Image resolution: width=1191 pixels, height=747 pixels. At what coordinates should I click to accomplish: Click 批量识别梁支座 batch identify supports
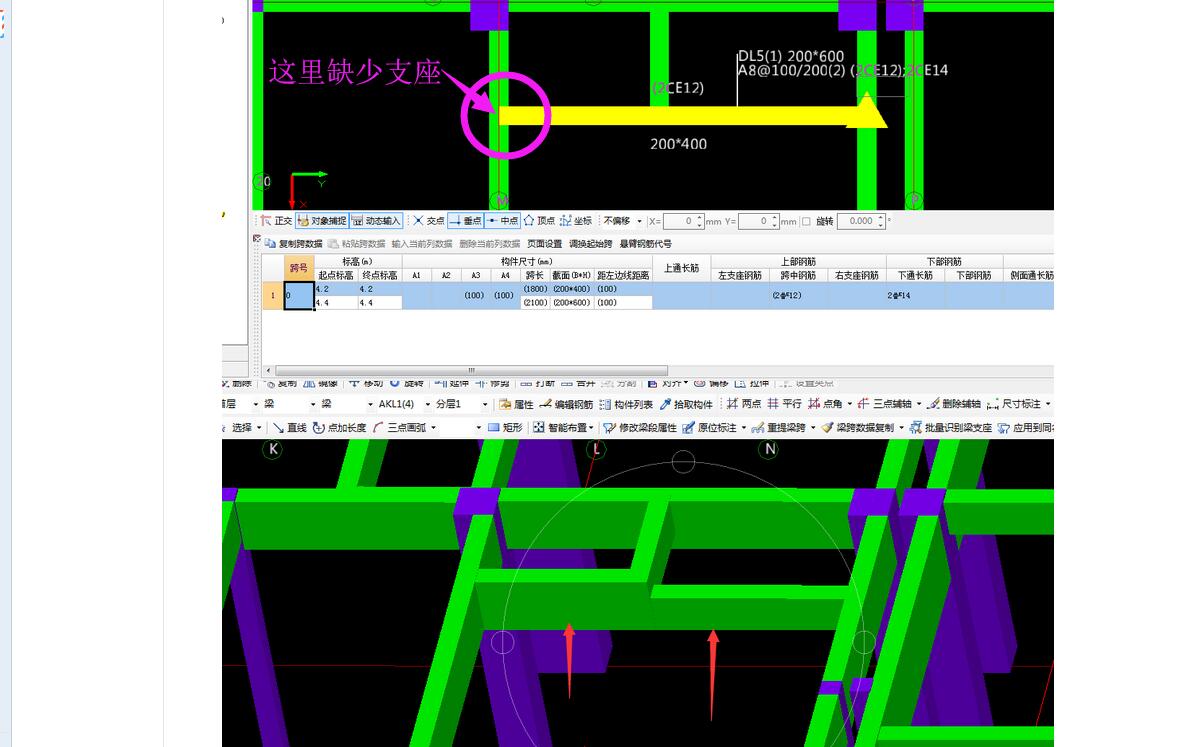pyautogui.click(x=951, y=428)
